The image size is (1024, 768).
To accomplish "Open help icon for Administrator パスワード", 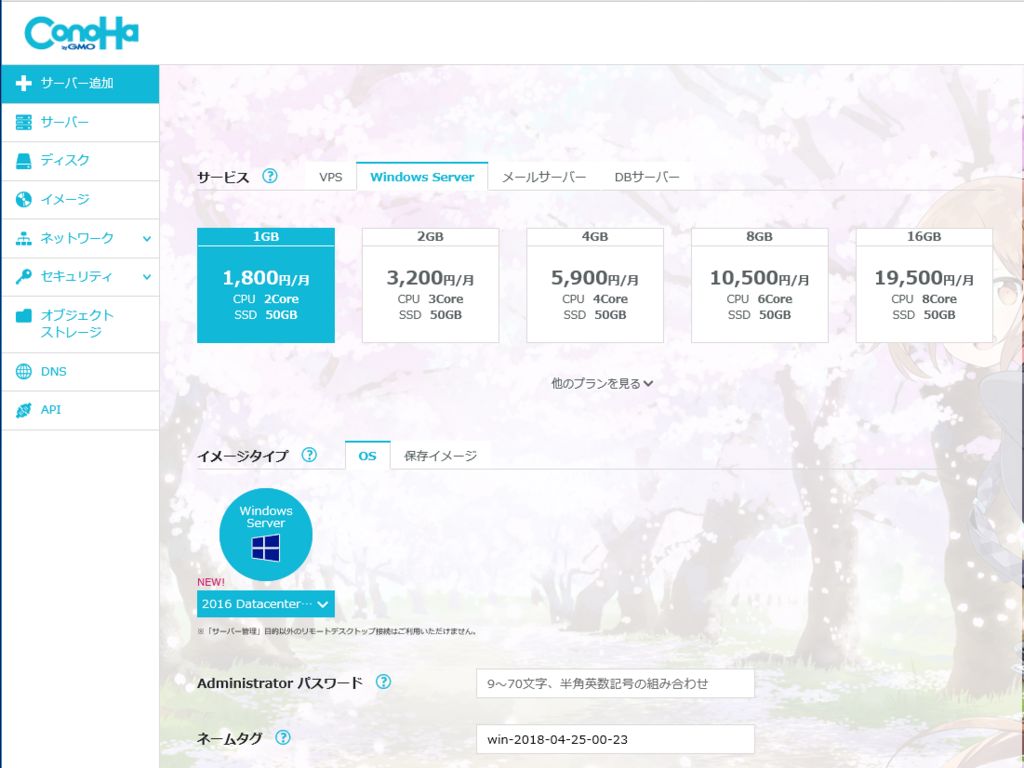I will click(383, 682).
